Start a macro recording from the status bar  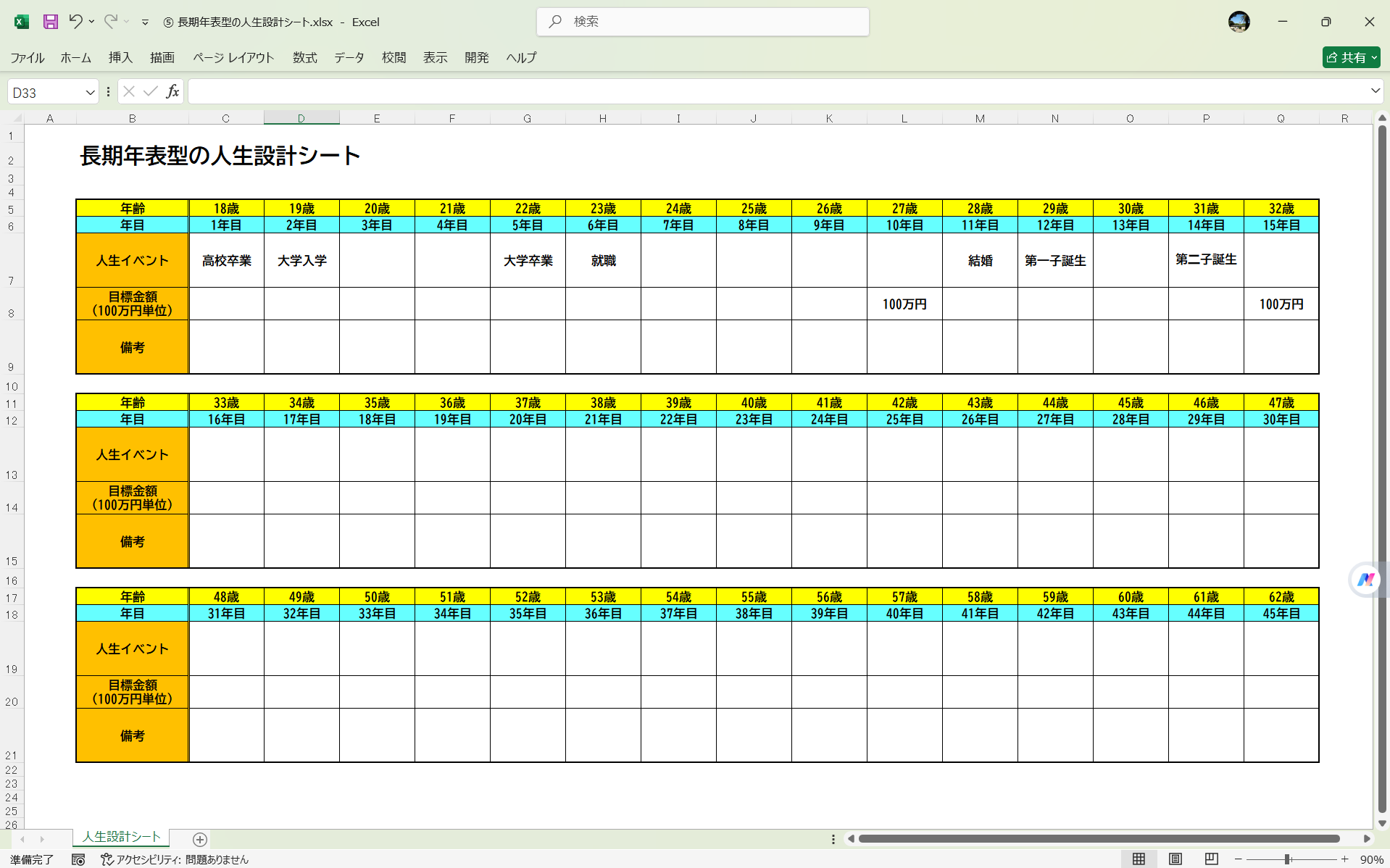click(x=79, y=860)
